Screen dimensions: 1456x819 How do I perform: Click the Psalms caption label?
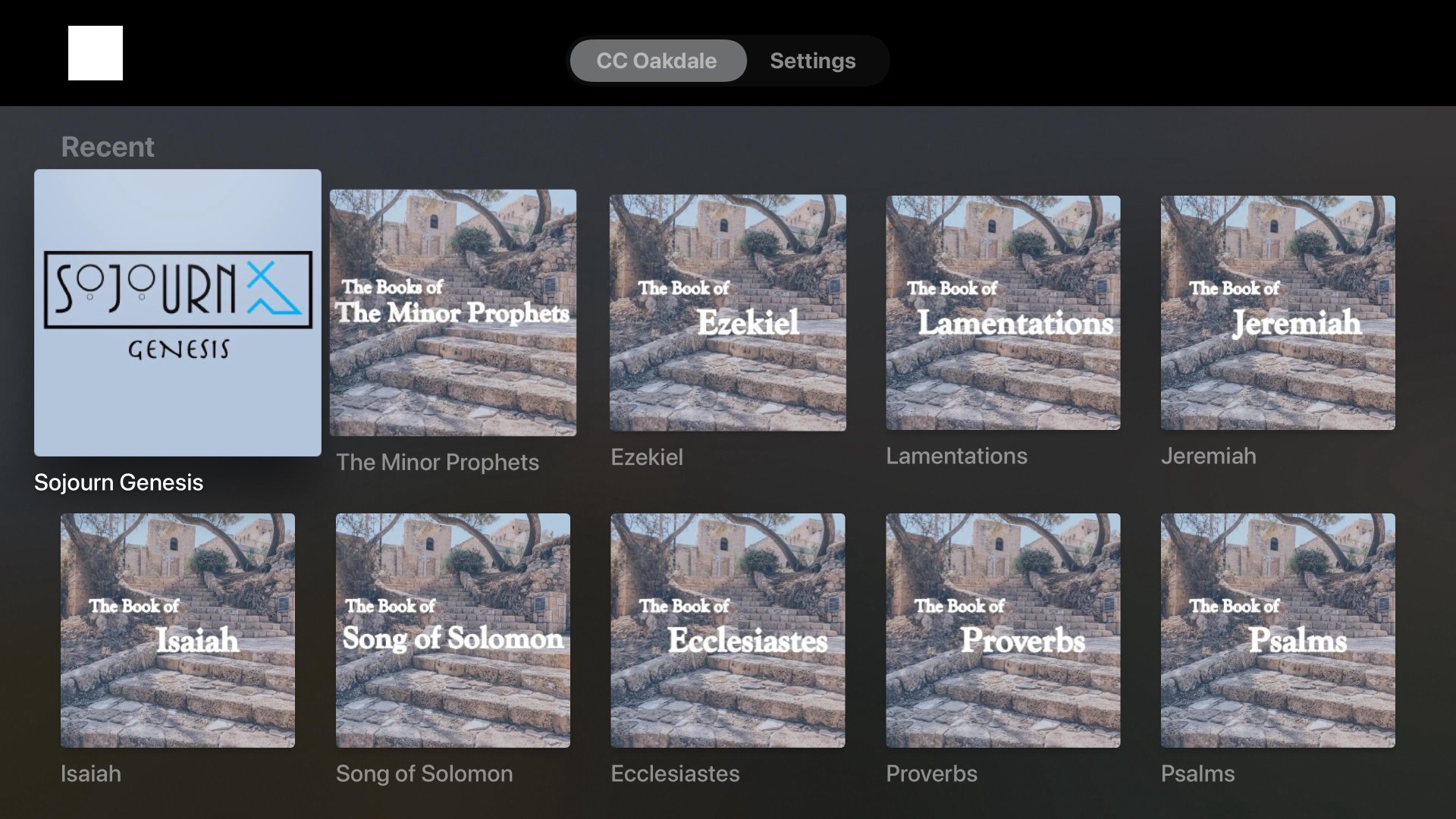[x=1197, y=773]
